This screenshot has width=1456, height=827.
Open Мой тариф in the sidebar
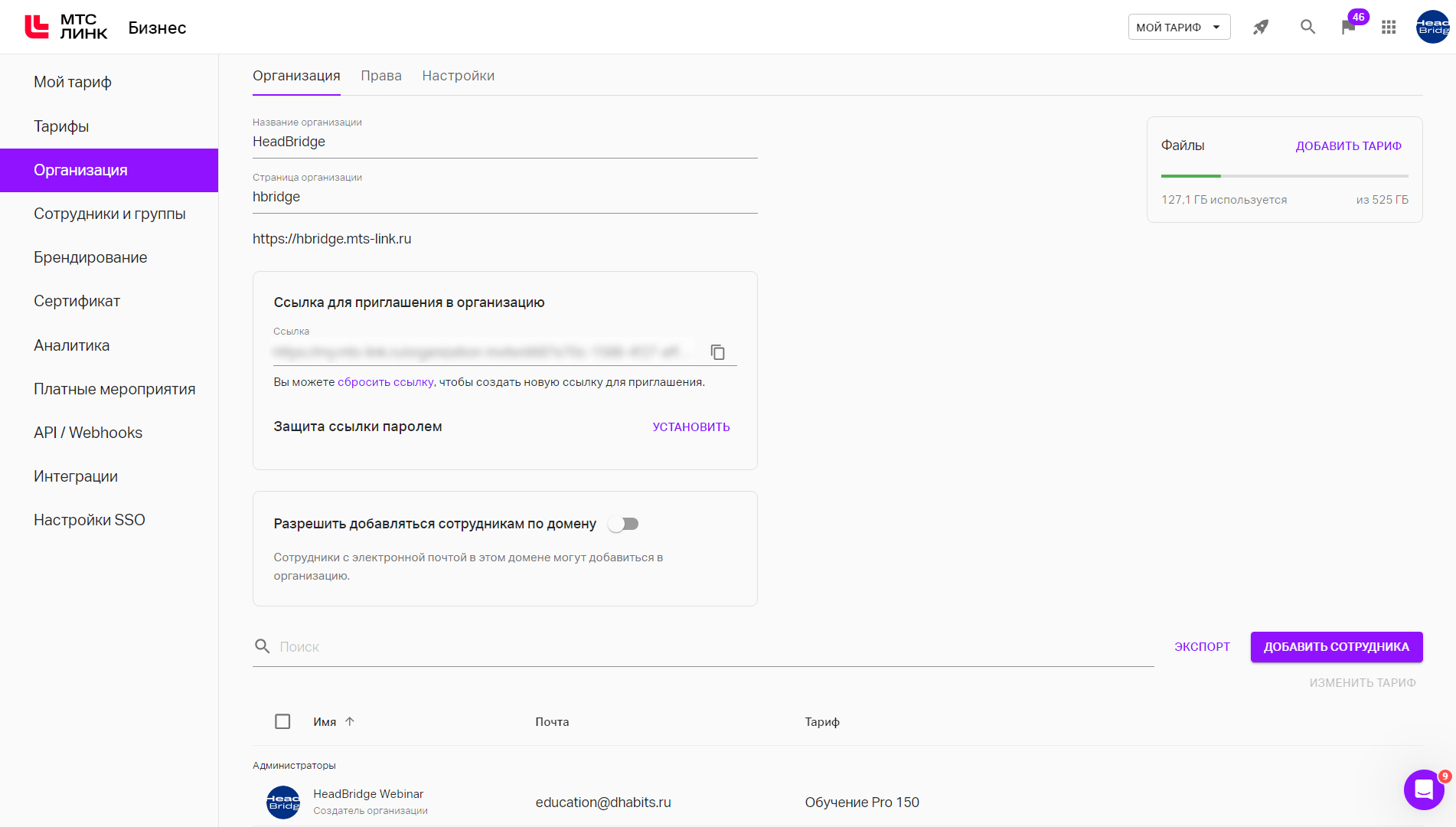click(x=109, y=82)
